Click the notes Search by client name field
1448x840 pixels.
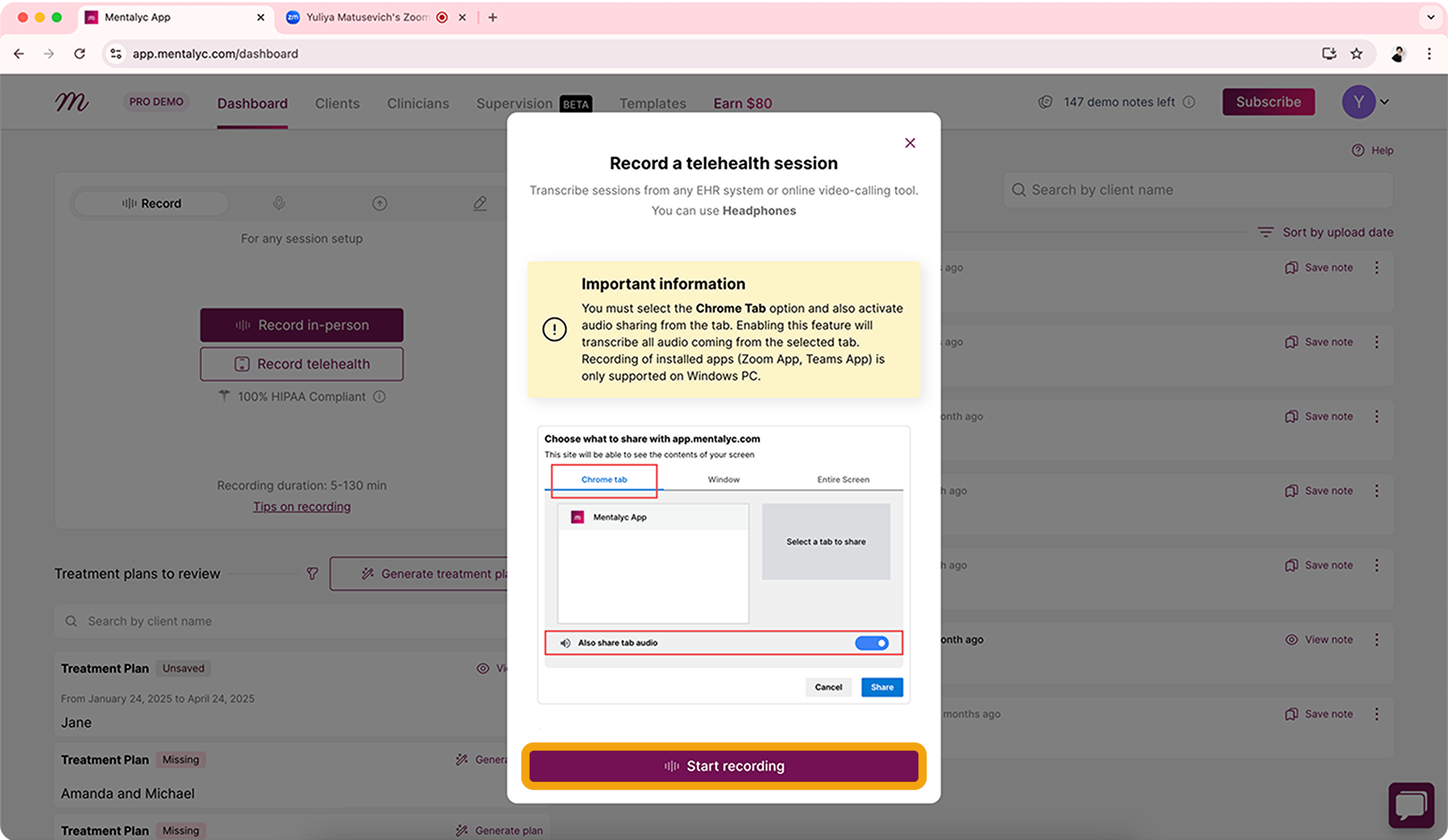(x=1198, y=190)
